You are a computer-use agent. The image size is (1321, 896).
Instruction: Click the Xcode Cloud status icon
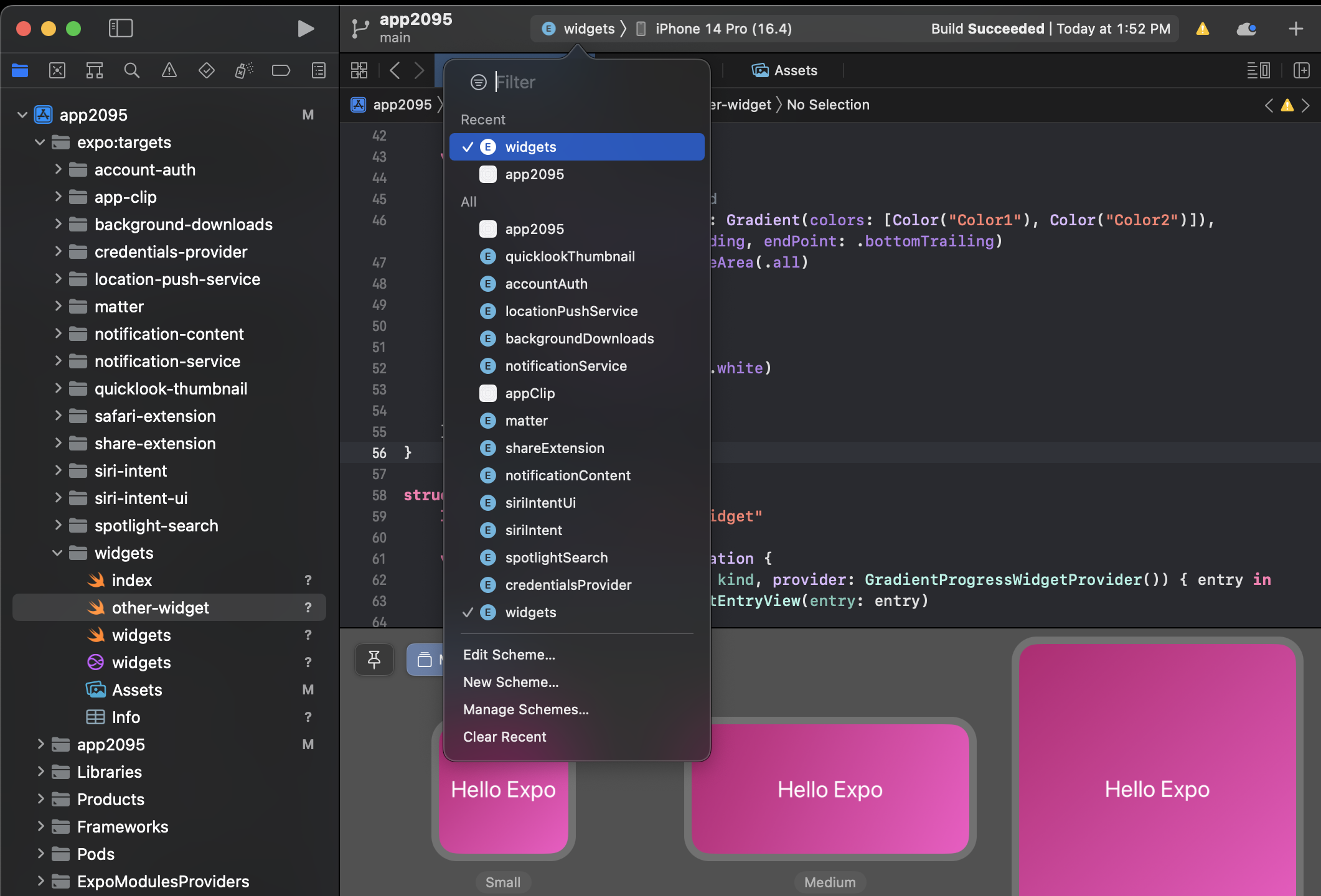coord(1246,29)
